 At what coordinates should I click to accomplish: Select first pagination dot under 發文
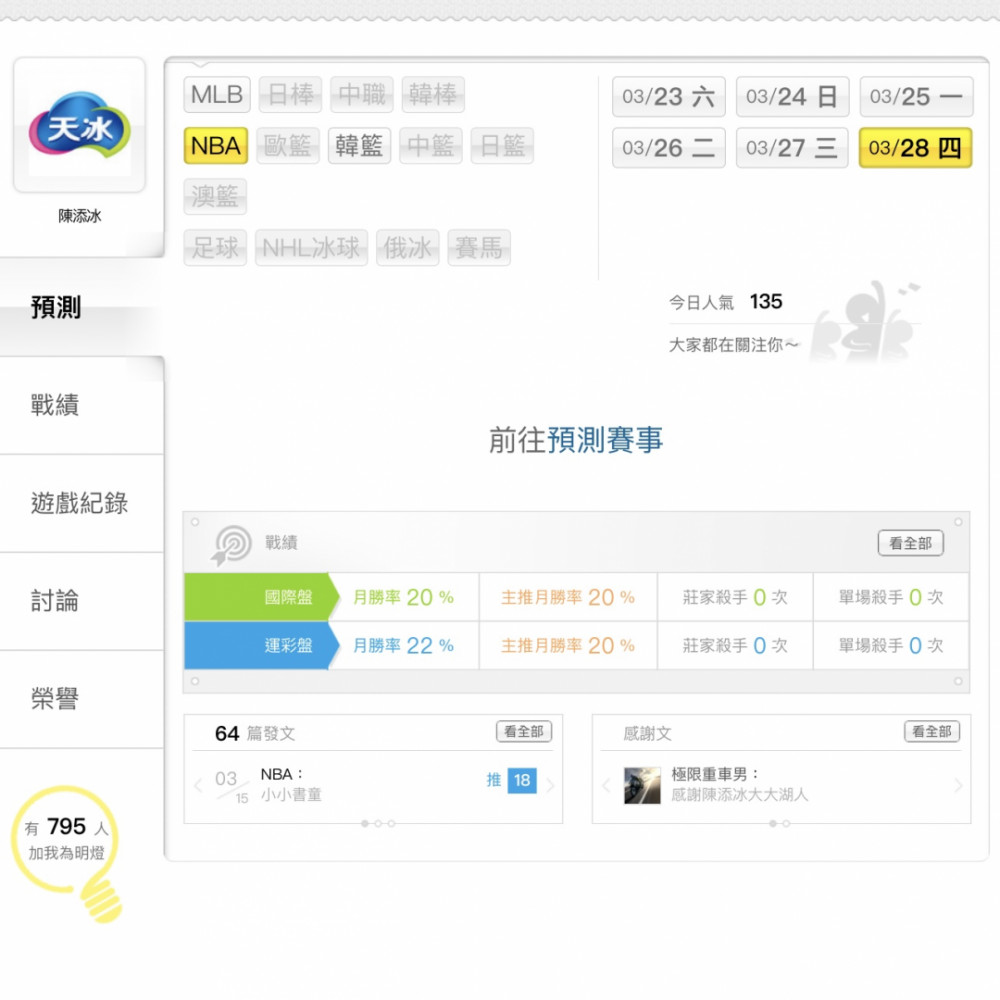[365, 823]
